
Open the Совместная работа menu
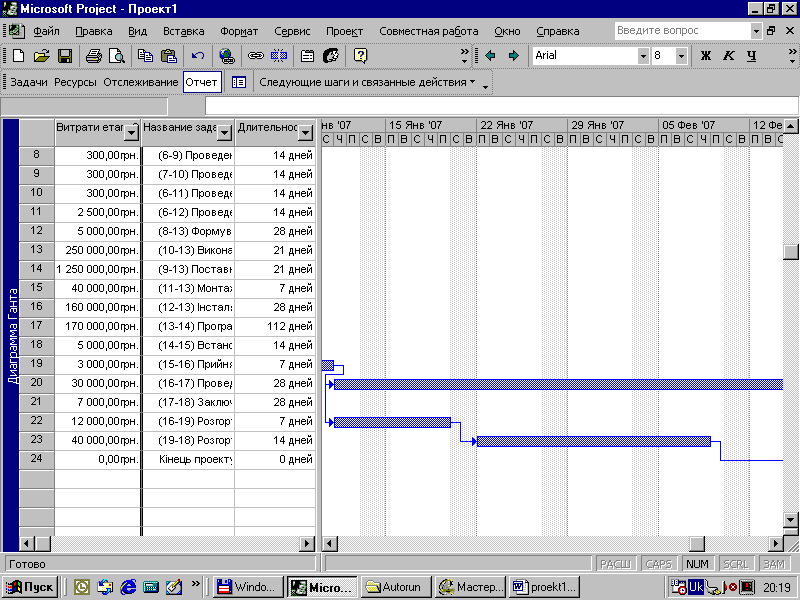pyautogui.click(x=429, y=31)
